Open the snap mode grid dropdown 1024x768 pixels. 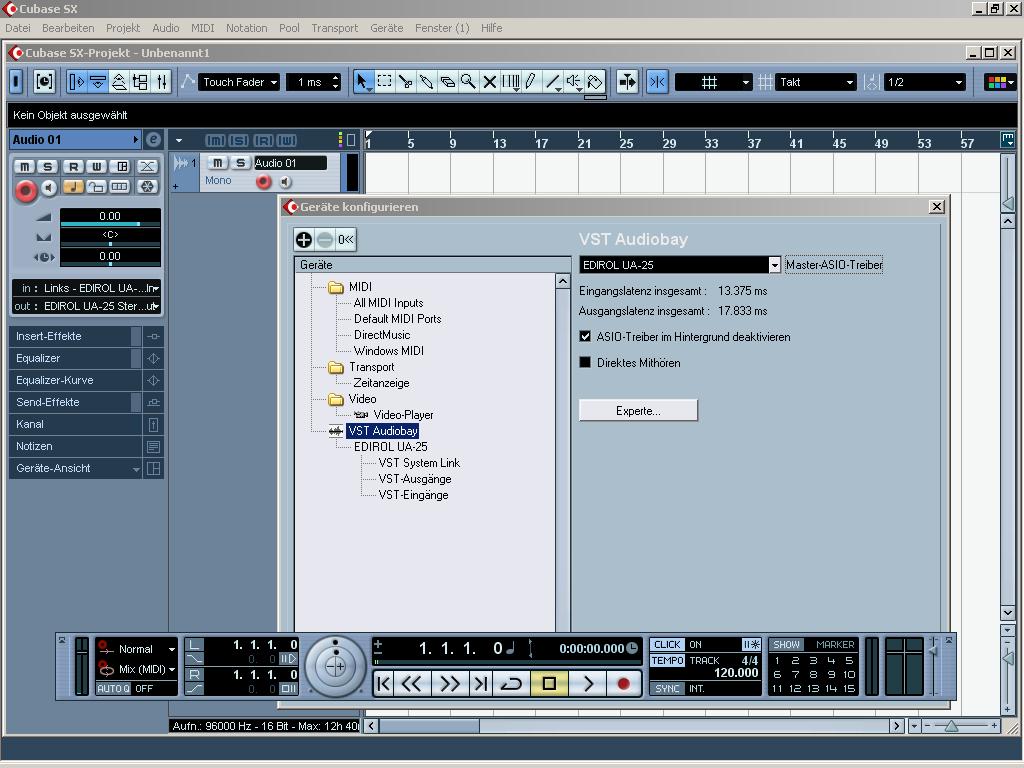point(714,82)
